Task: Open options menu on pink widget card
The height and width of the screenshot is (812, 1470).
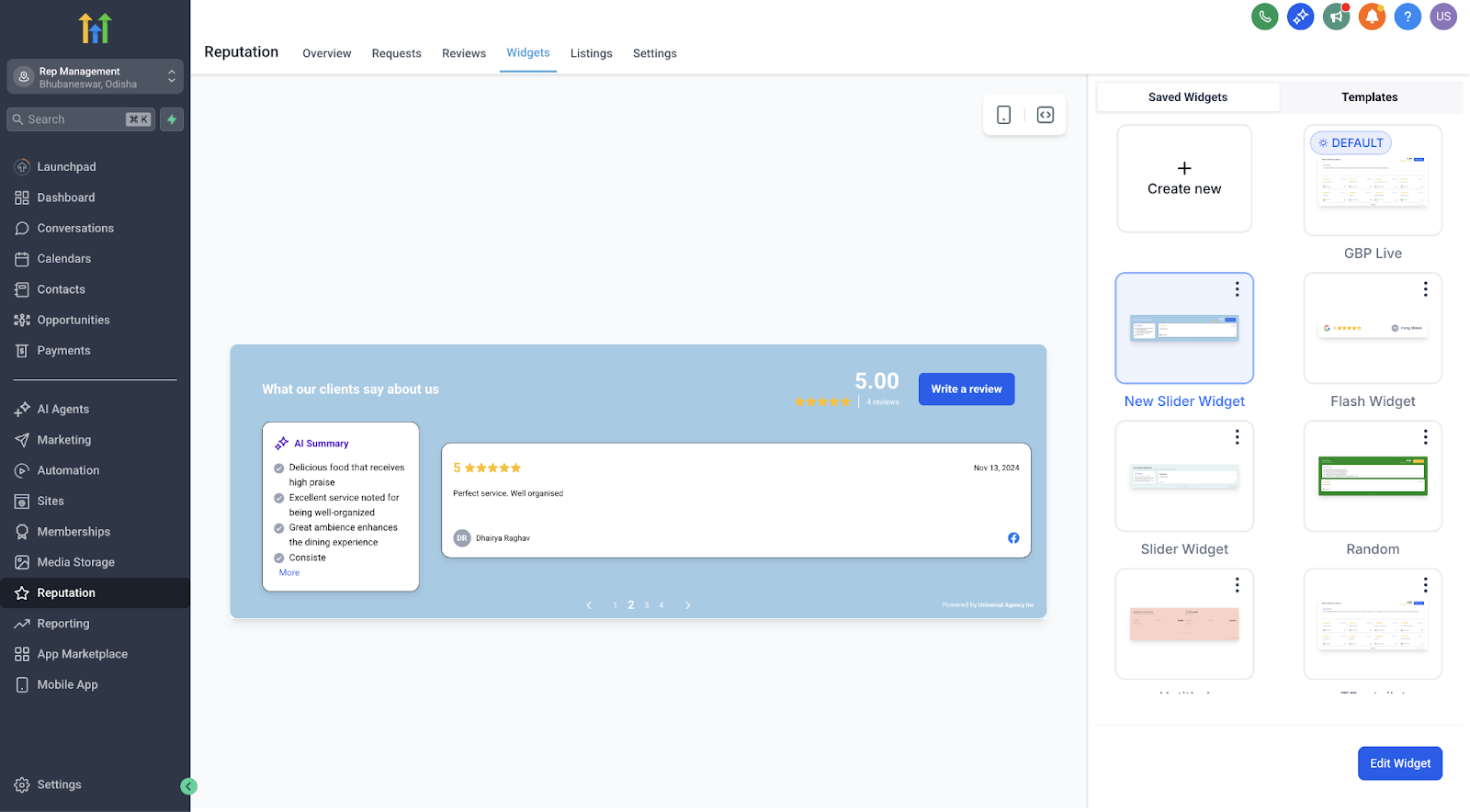Action: point(1237,585)
